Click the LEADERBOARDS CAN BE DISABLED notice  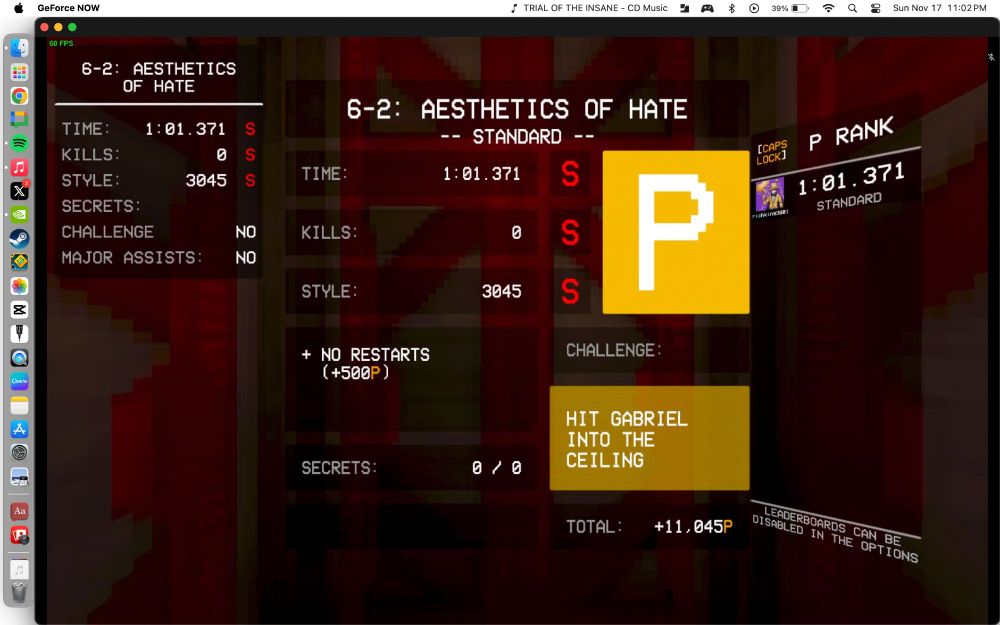point(835,533)
